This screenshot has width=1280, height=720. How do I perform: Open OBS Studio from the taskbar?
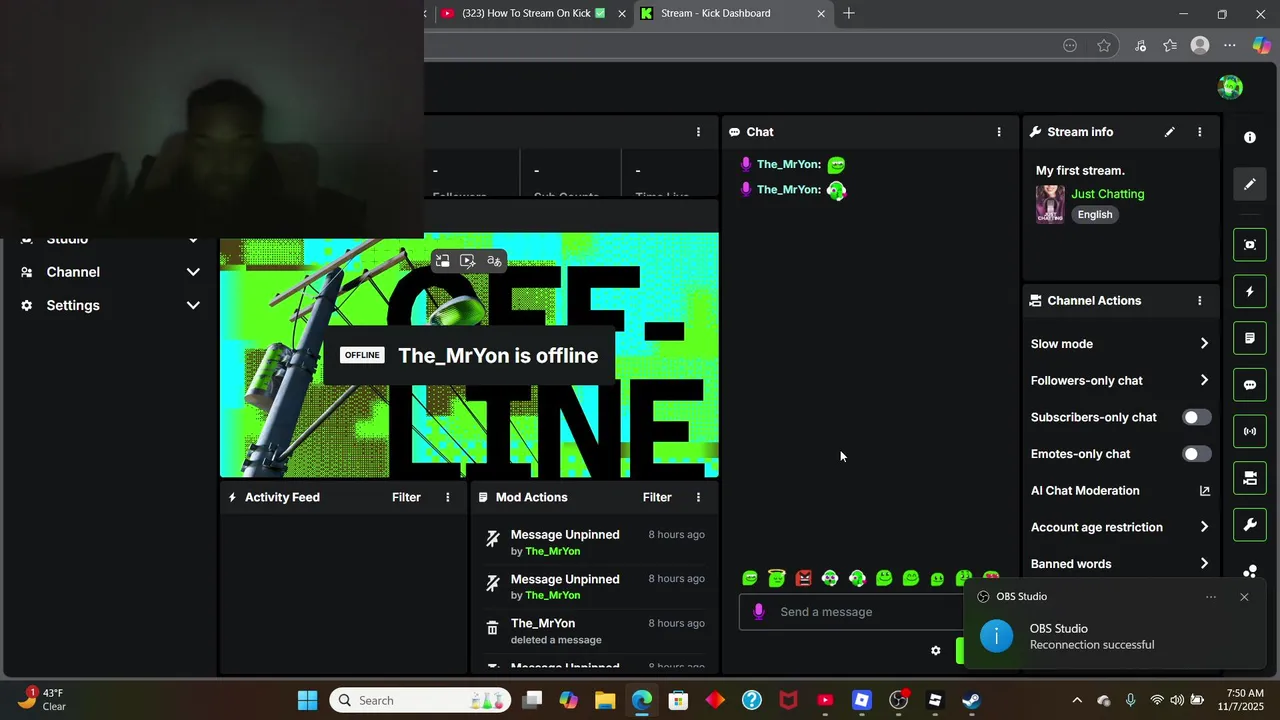coord(898,700)
